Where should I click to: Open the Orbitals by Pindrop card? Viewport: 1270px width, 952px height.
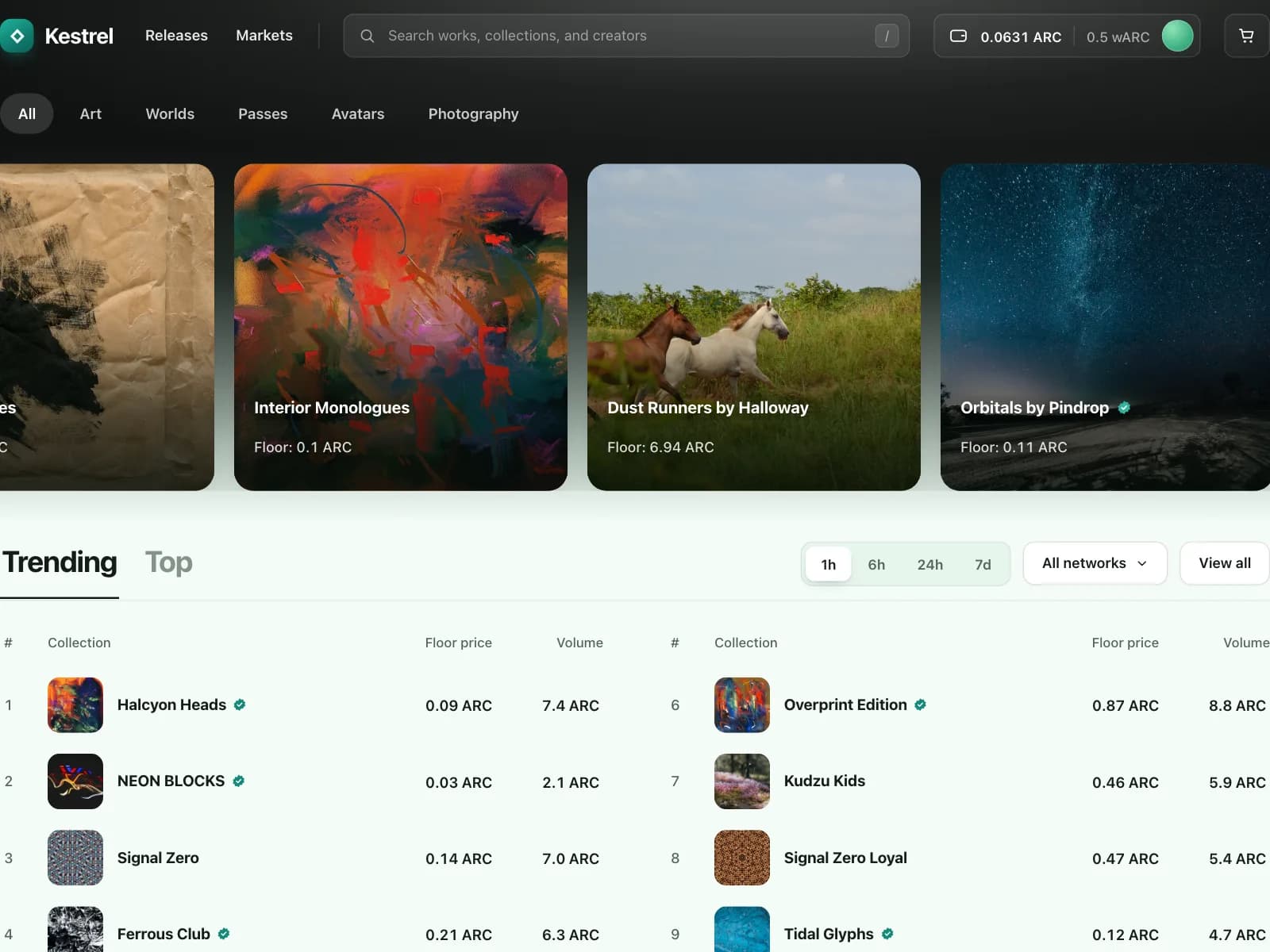pos(1105,327)
